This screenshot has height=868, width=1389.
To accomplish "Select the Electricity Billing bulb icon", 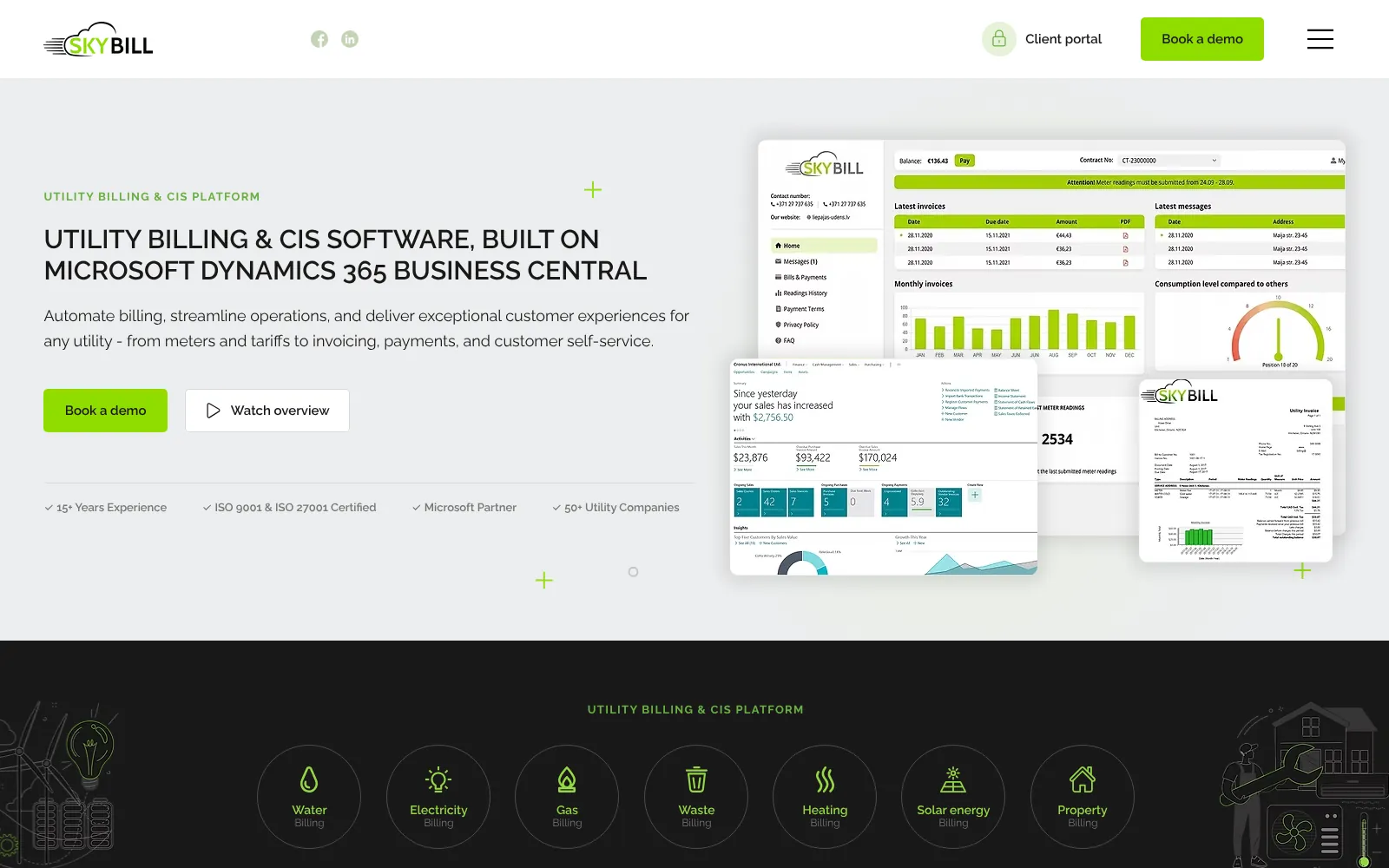I will tap(438, 779).
